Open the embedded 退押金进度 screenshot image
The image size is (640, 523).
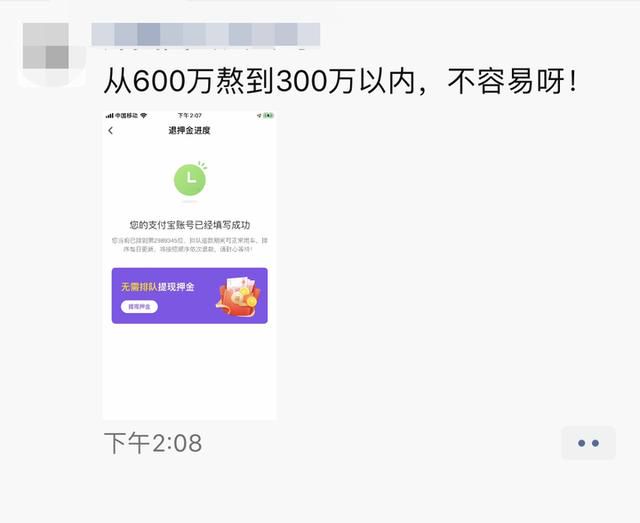pos(189,265)
